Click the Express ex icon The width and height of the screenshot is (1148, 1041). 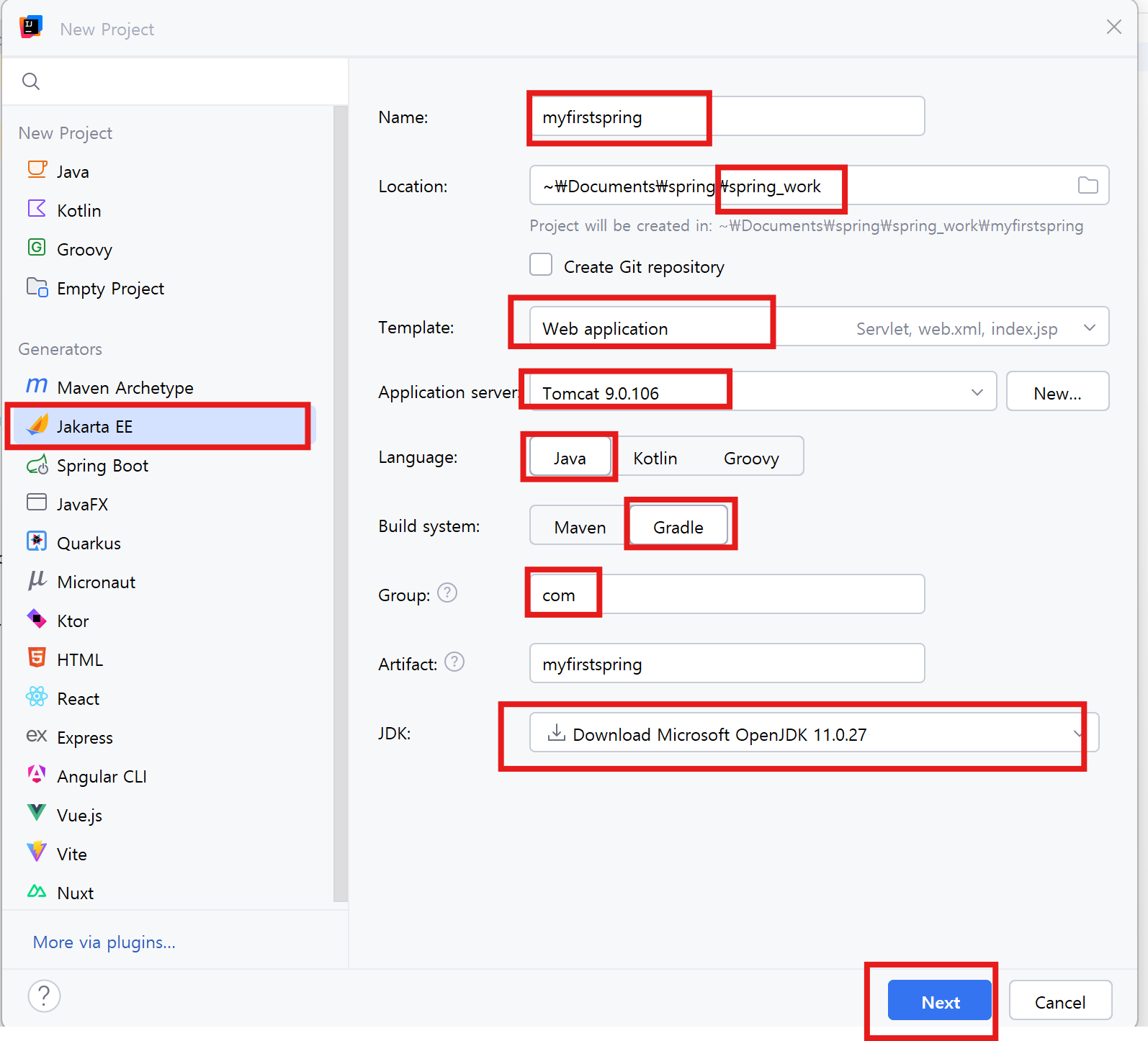37,736
